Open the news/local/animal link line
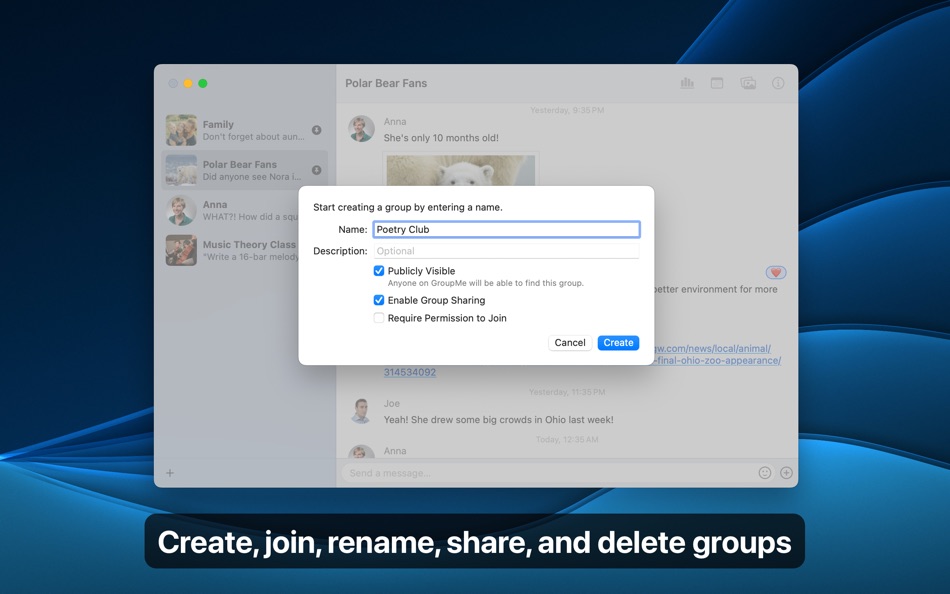Viewport: 950px width, 594px height. click(x=712, y=349)
